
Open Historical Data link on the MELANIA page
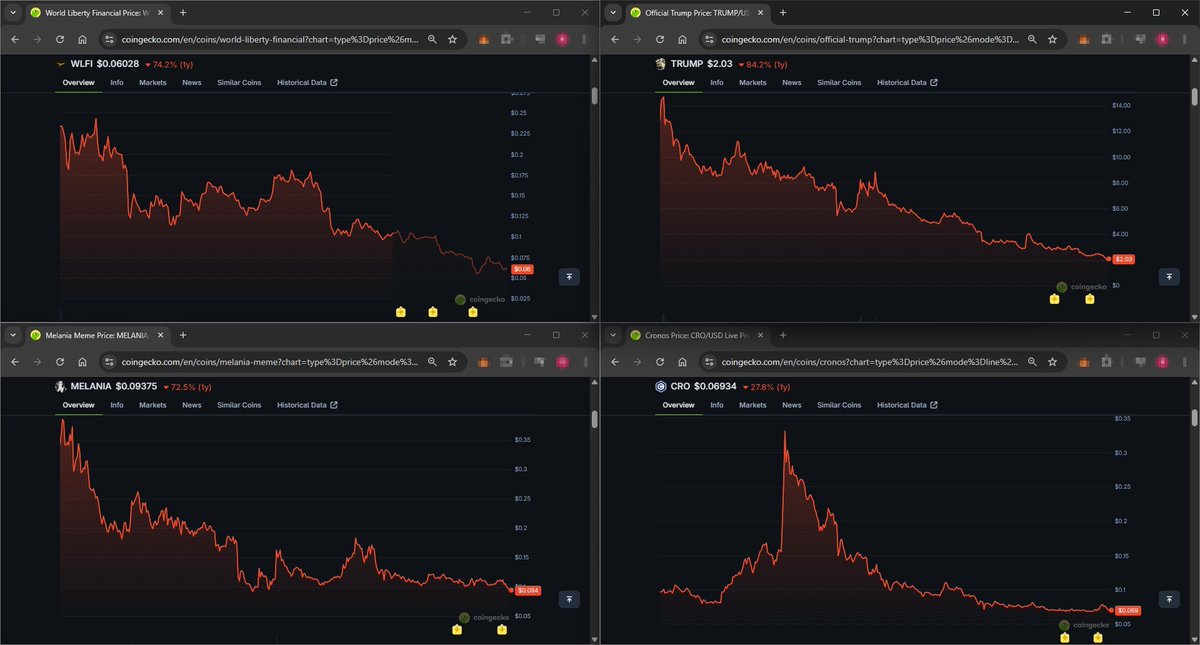pyautogui.click(x=307, y=405)
